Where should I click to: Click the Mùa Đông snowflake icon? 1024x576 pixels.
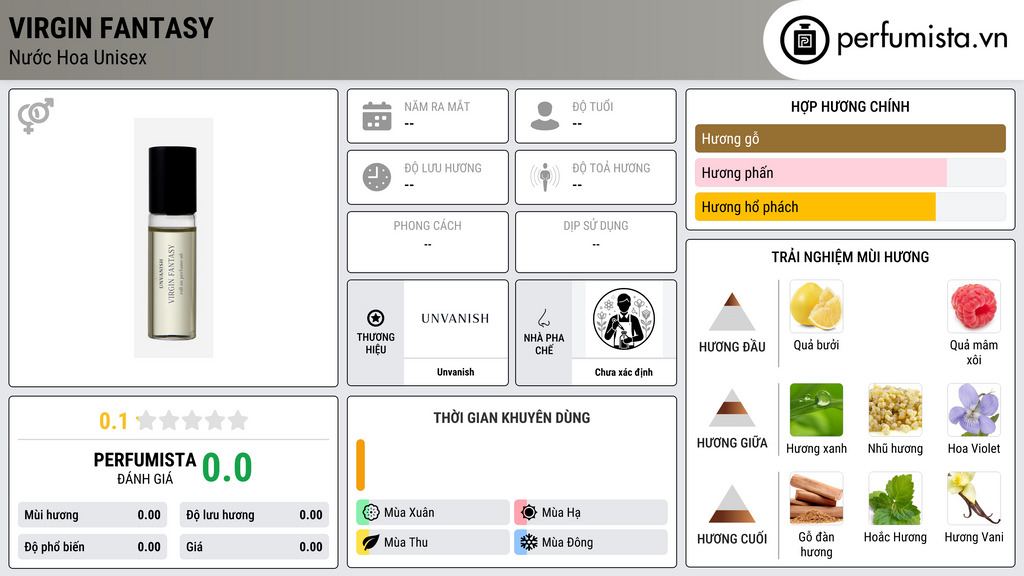[529, 542]
